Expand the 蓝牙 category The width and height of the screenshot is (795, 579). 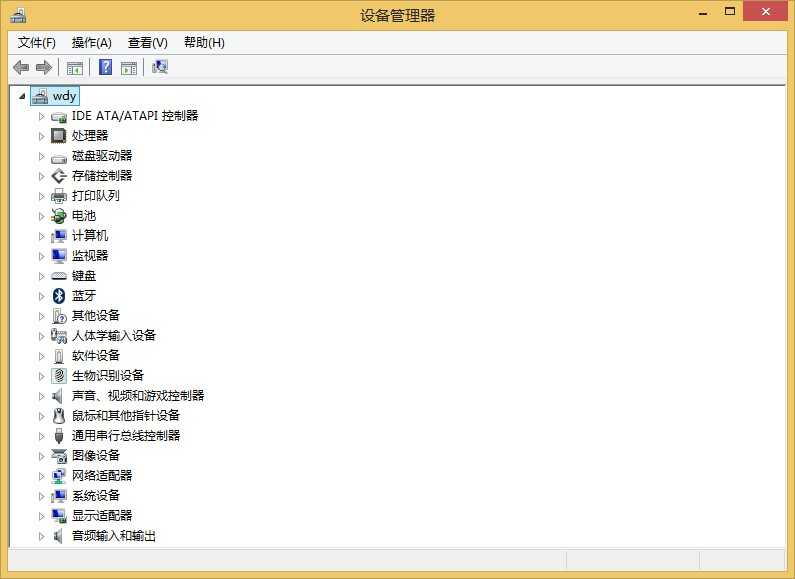42,296
